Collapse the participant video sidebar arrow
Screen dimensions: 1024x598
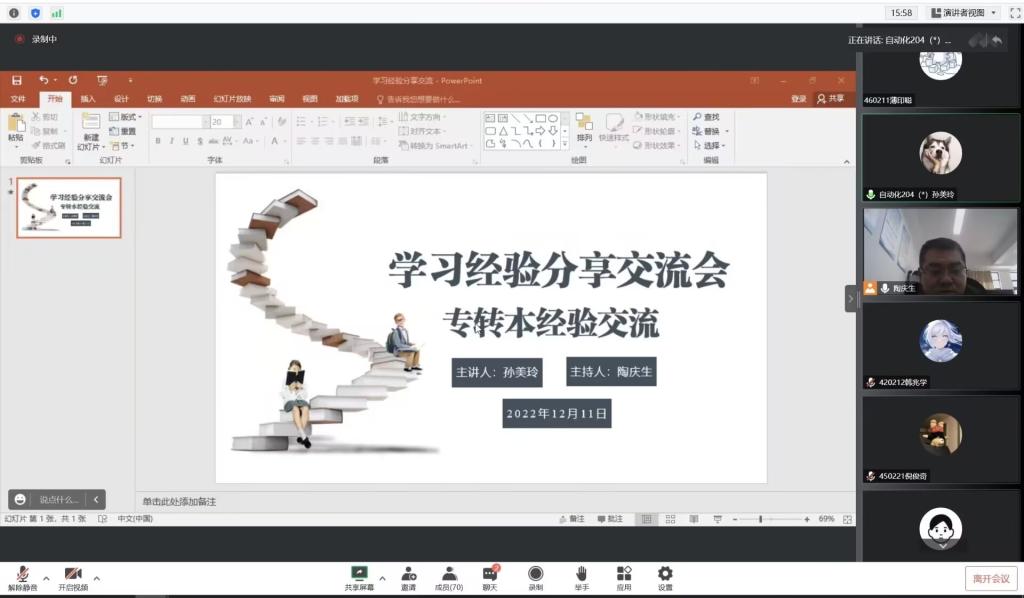tap(850, 298)
